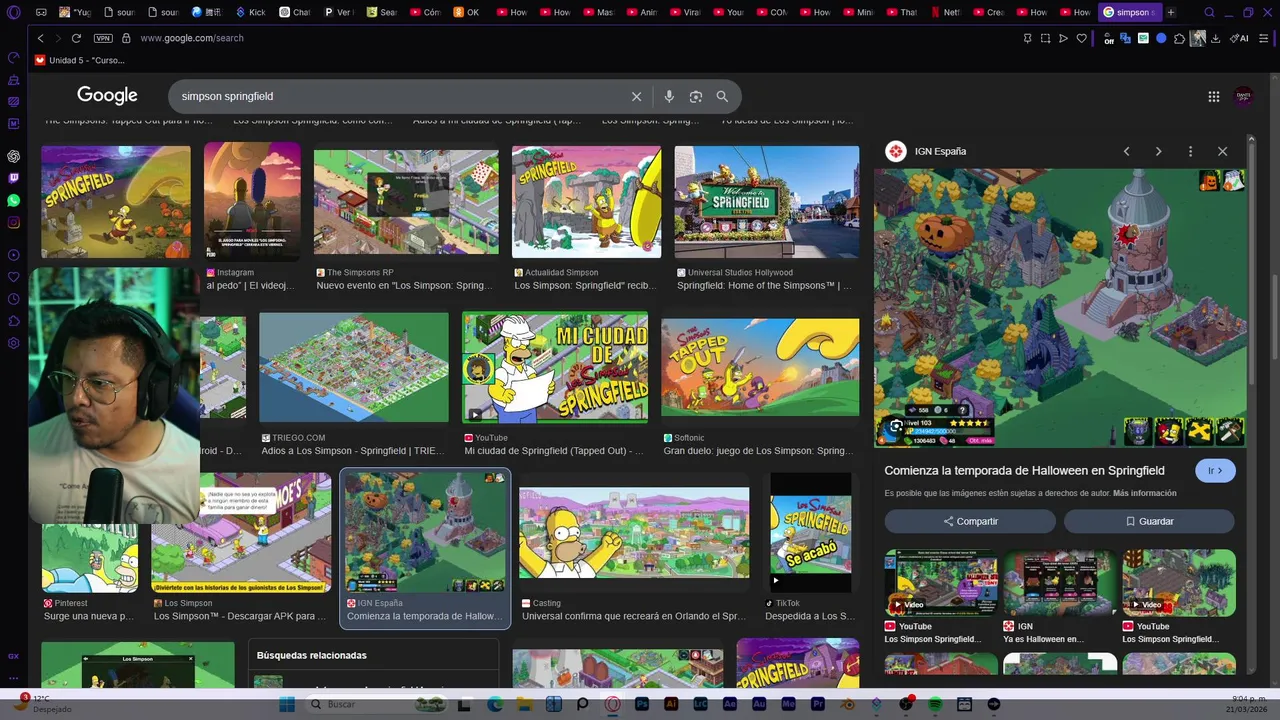Open the Casting Homer Universal thumbnail
1280x720 pixels.
coord(634,532)
